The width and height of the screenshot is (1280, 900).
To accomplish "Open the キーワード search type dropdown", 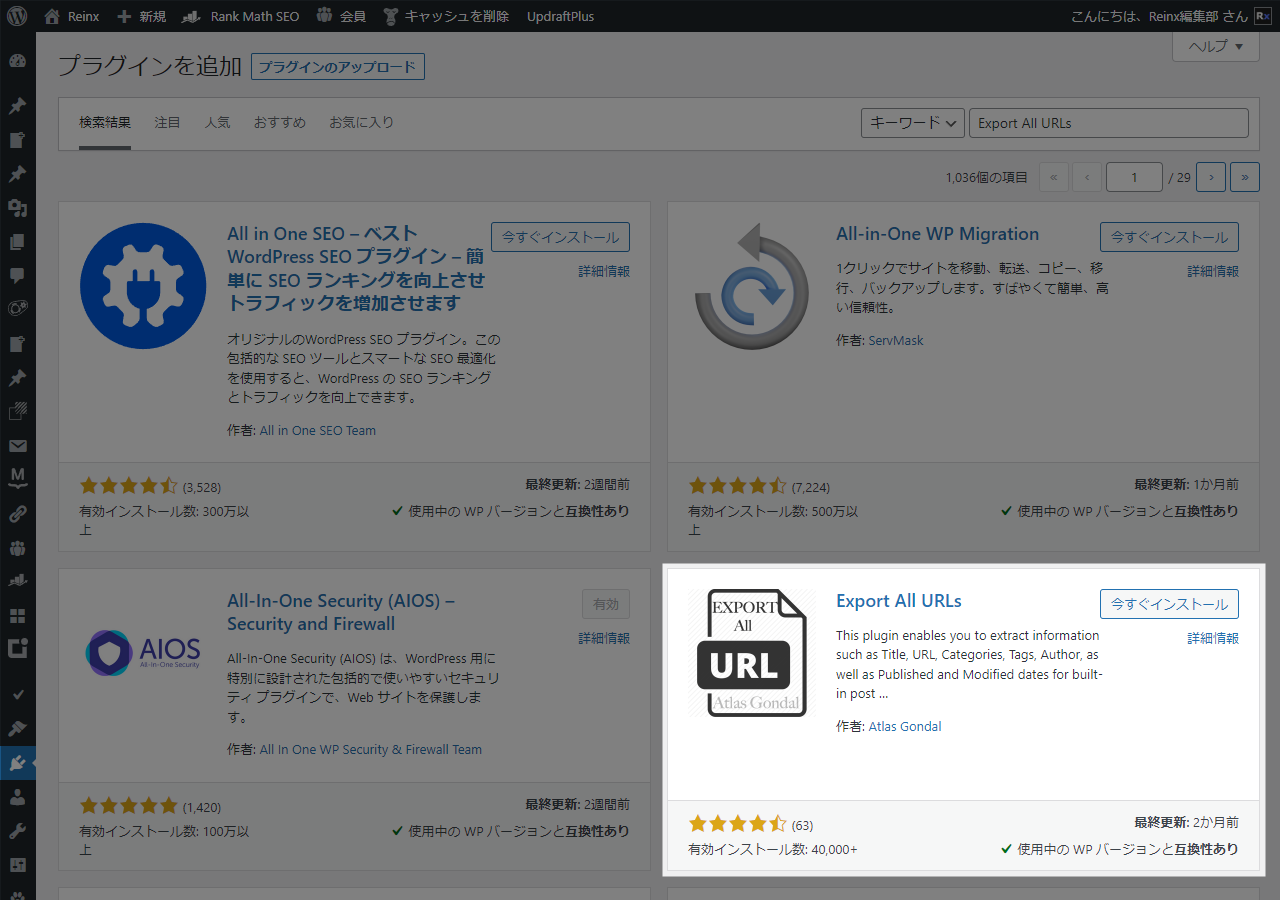I will click(x=913, y=123).
